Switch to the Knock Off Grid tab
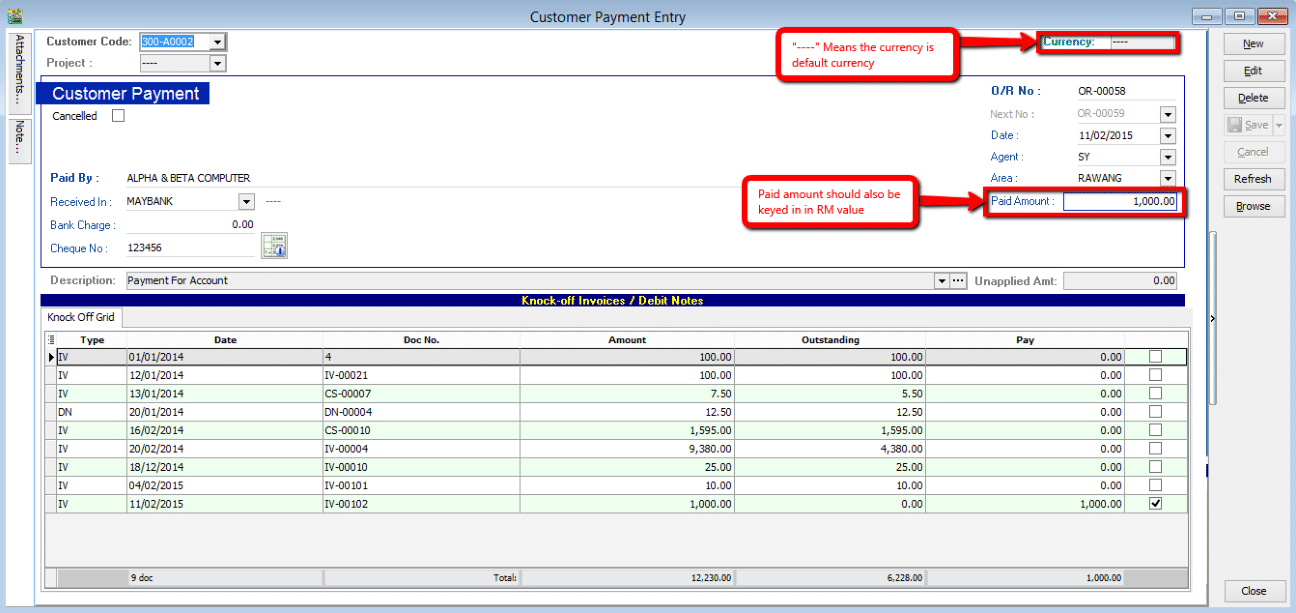The width and height of the screenshot is (1296, 613). tap(81, 318)
